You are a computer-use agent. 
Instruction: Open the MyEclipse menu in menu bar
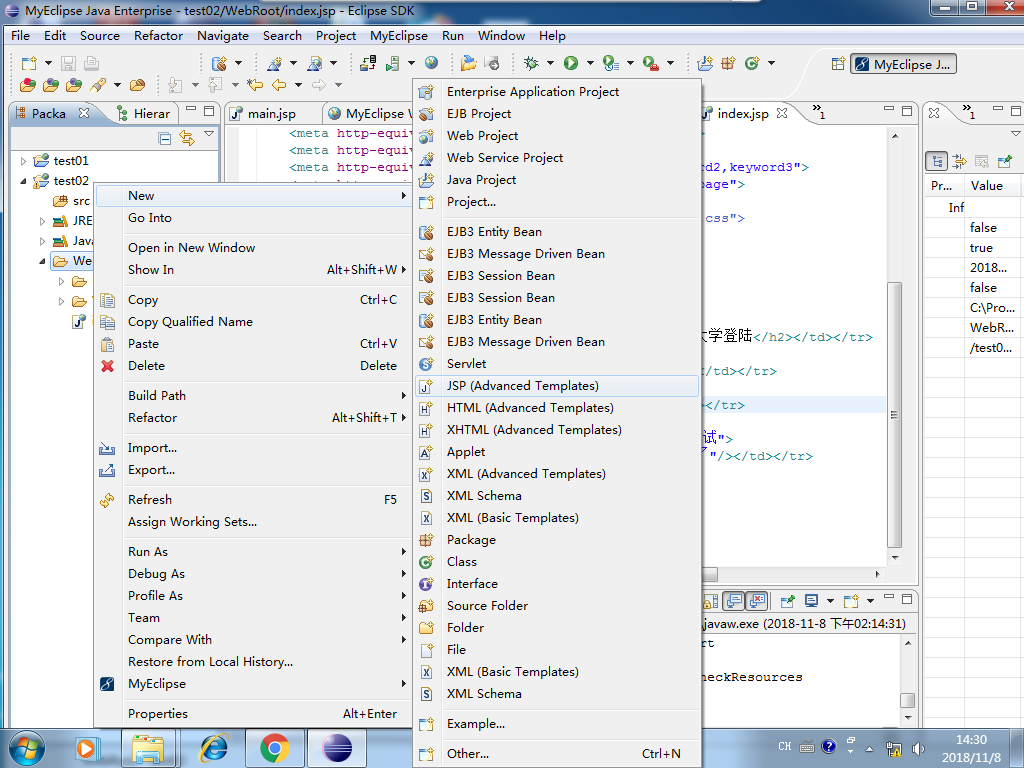click(398, 36)
